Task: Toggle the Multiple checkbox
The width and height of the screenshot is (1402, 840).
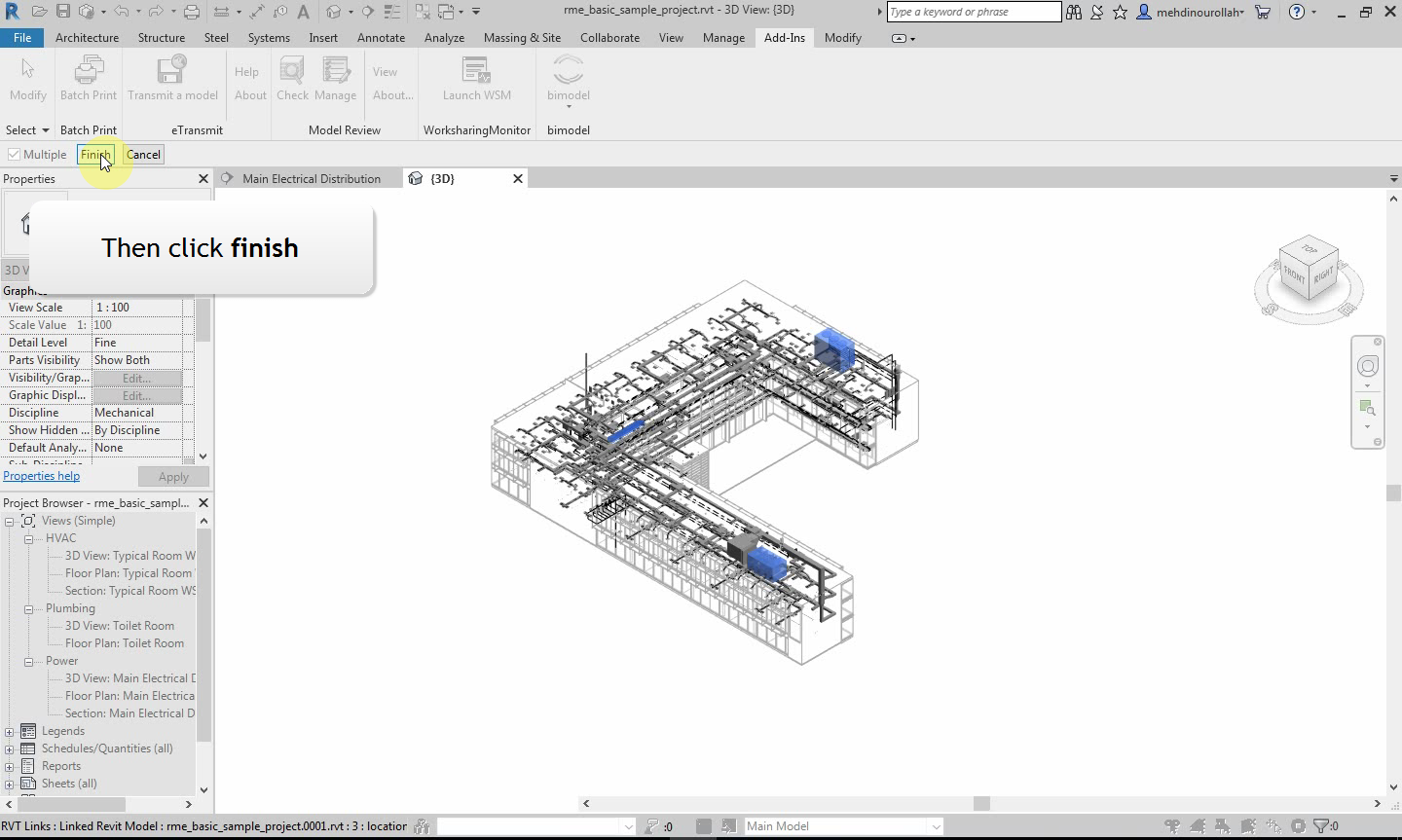Action: point(15,155)
